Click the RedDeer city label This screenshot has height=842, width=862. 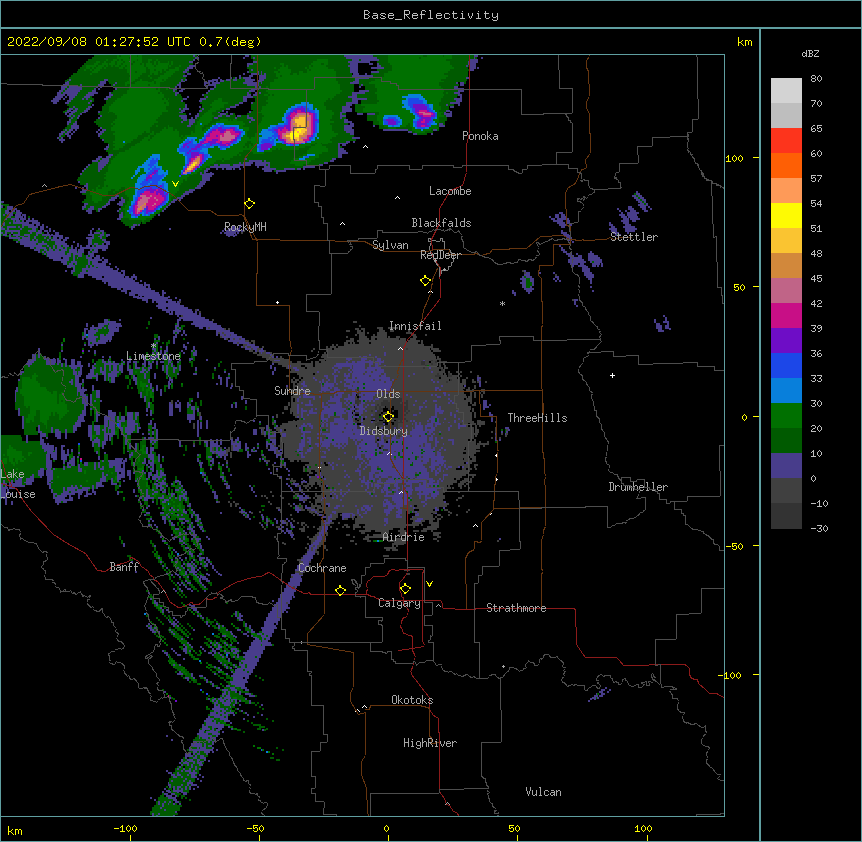point(440,255)
